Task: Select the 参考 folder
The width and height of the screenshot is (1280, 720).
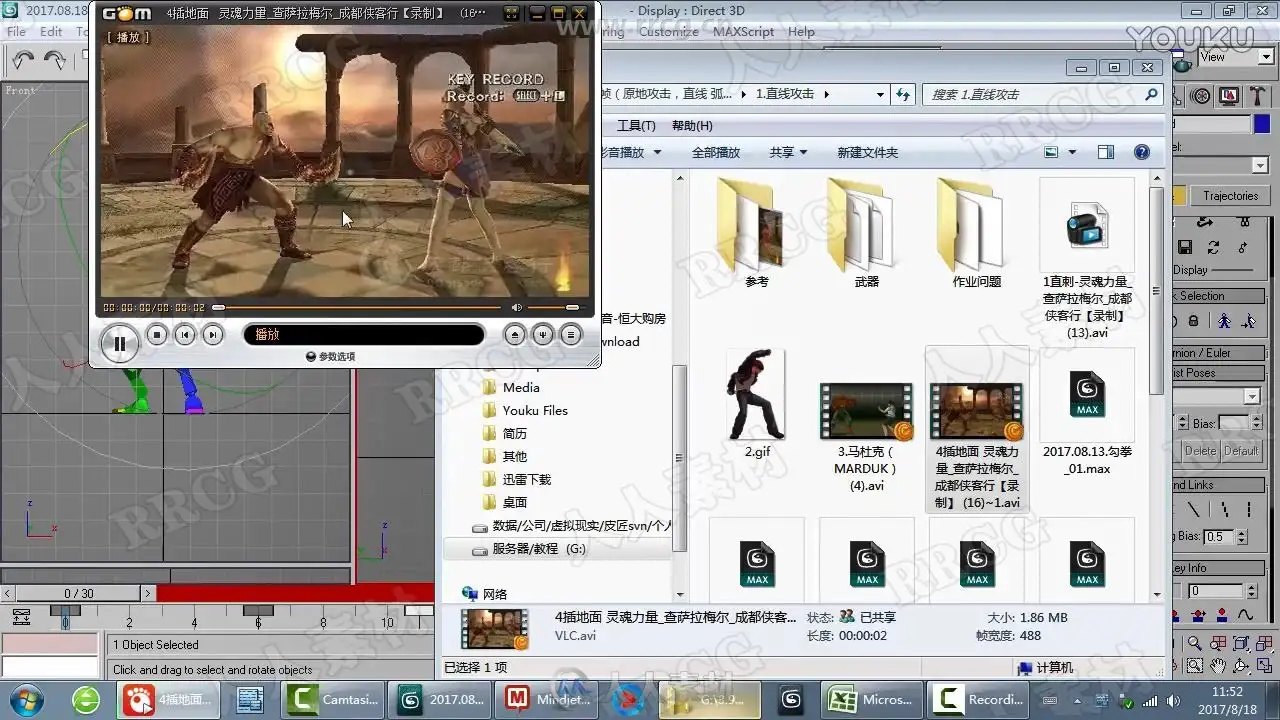Action: tap(757, 235)
